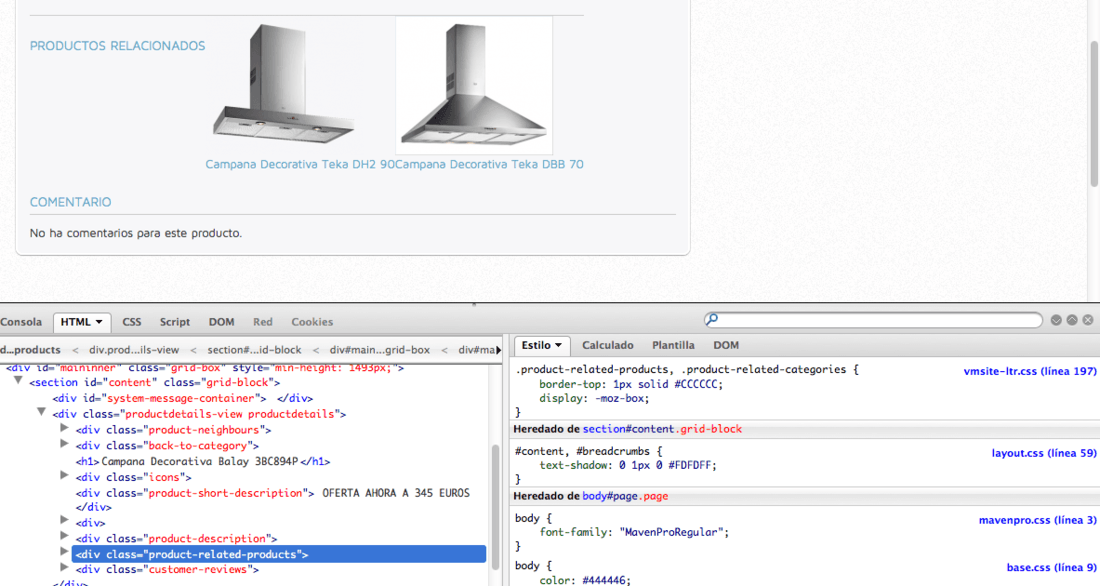Open the Cookies tab

pyautogui.click(x=312, y=322)
